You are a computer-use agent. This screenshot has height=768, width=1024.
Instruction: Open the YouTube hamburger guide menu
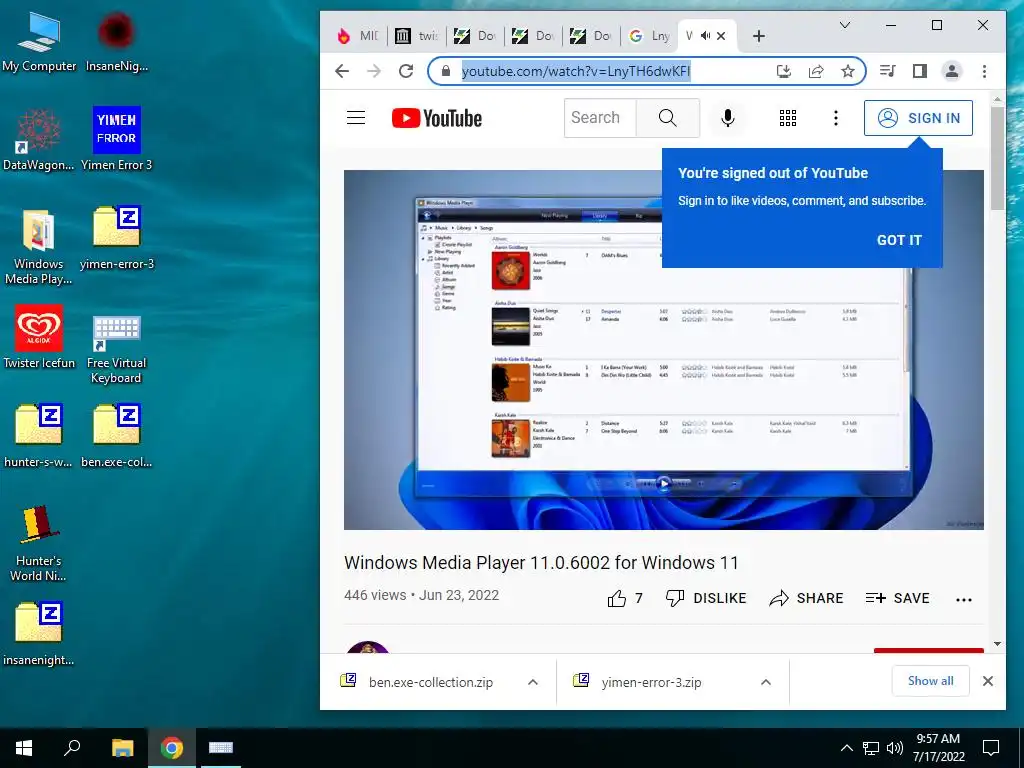356,118
